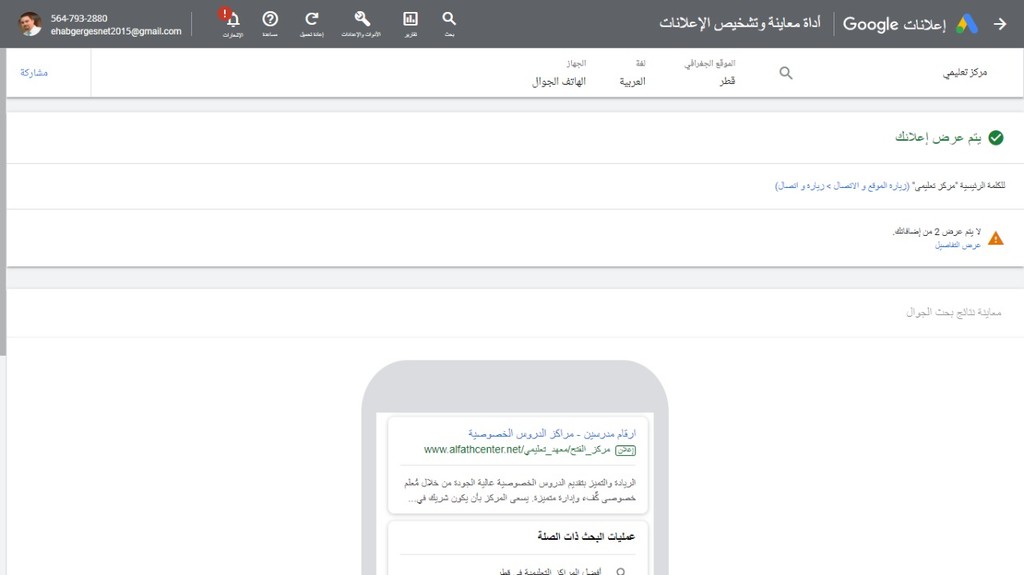This screenshot has width=1024, height=575.
Task: Click the related search magnifier icon
Action: pos(620,572)
